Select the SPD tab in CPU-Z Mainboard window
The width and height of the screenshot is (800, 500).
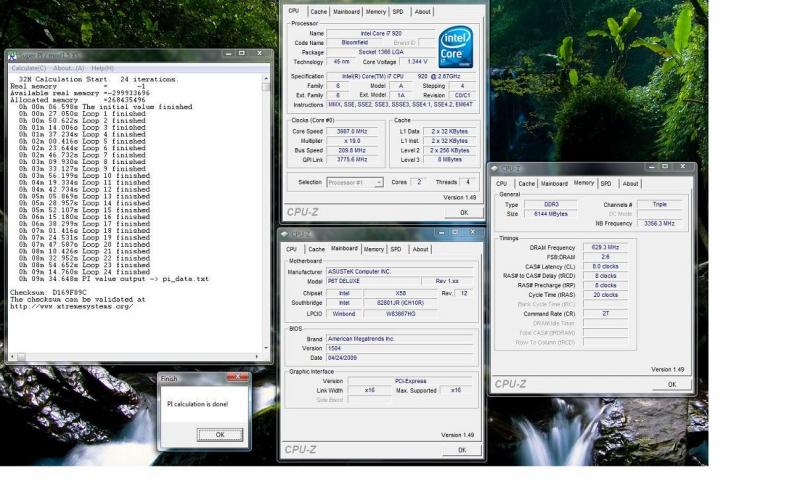pyautogui.click(x=396, y=249)
